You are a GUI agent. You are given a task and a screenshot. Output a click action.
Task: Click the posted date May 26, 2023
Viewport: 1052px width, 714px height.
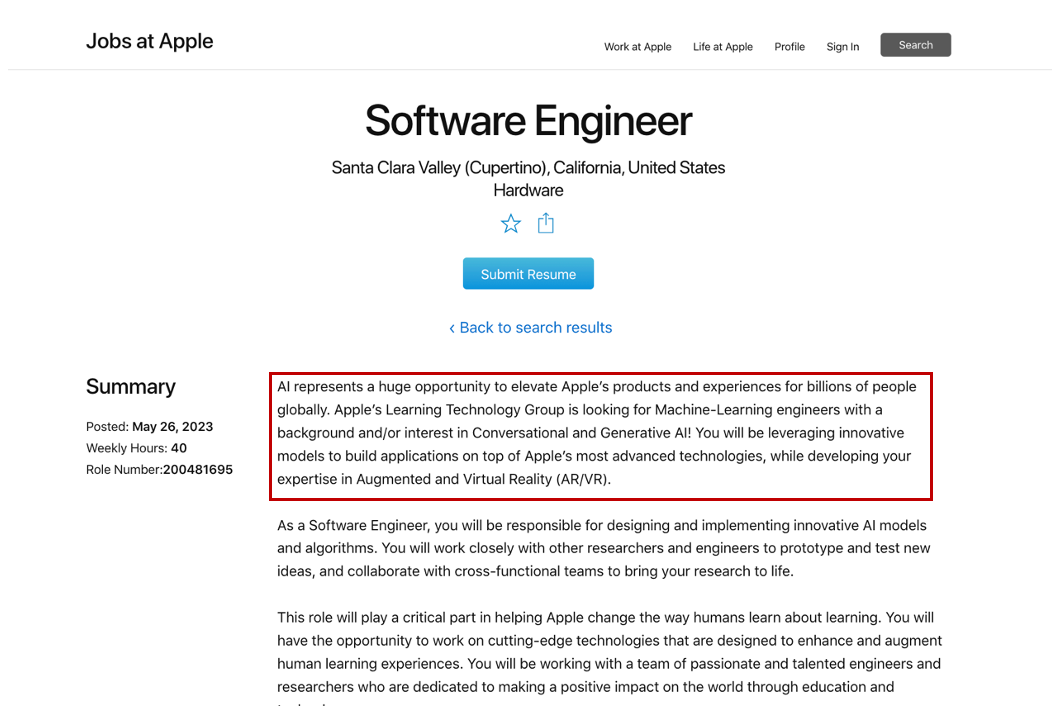pyautogui.click(x=172, y=427)
